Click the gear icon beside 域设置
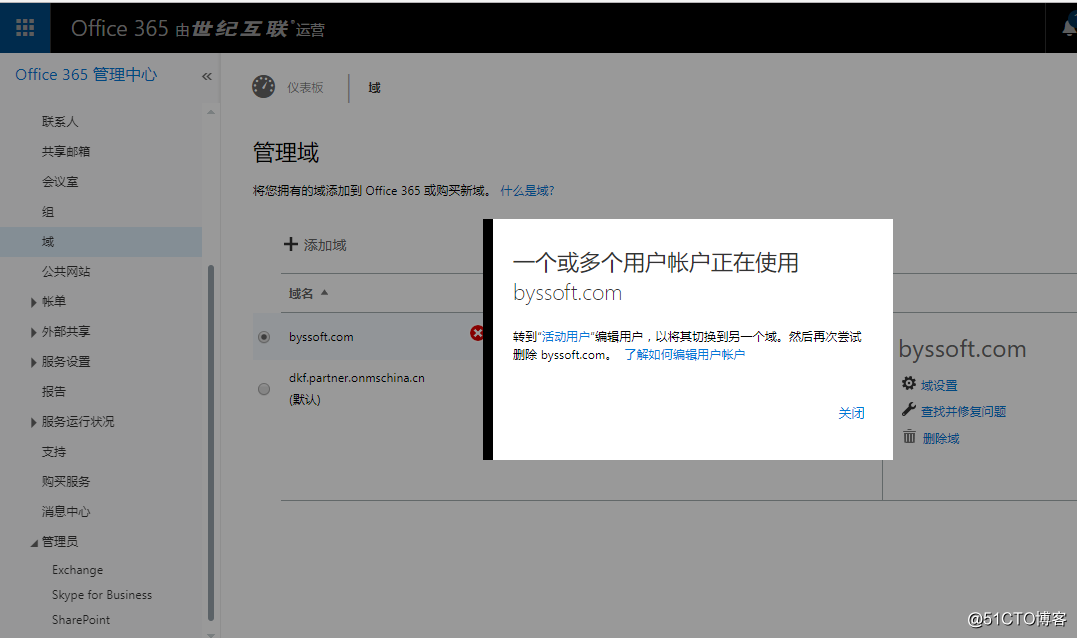 tap(909, 383)
